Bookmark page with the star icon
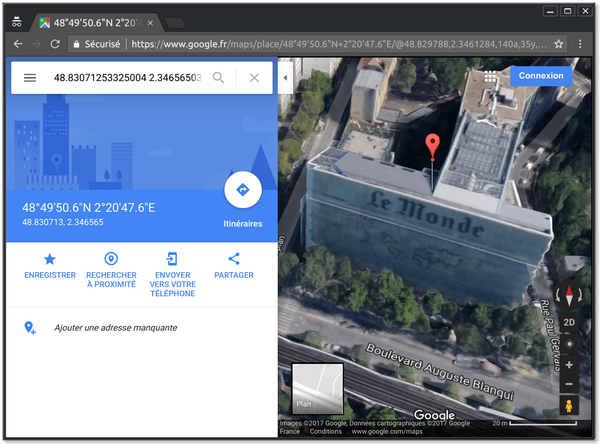 click(558, 44)
